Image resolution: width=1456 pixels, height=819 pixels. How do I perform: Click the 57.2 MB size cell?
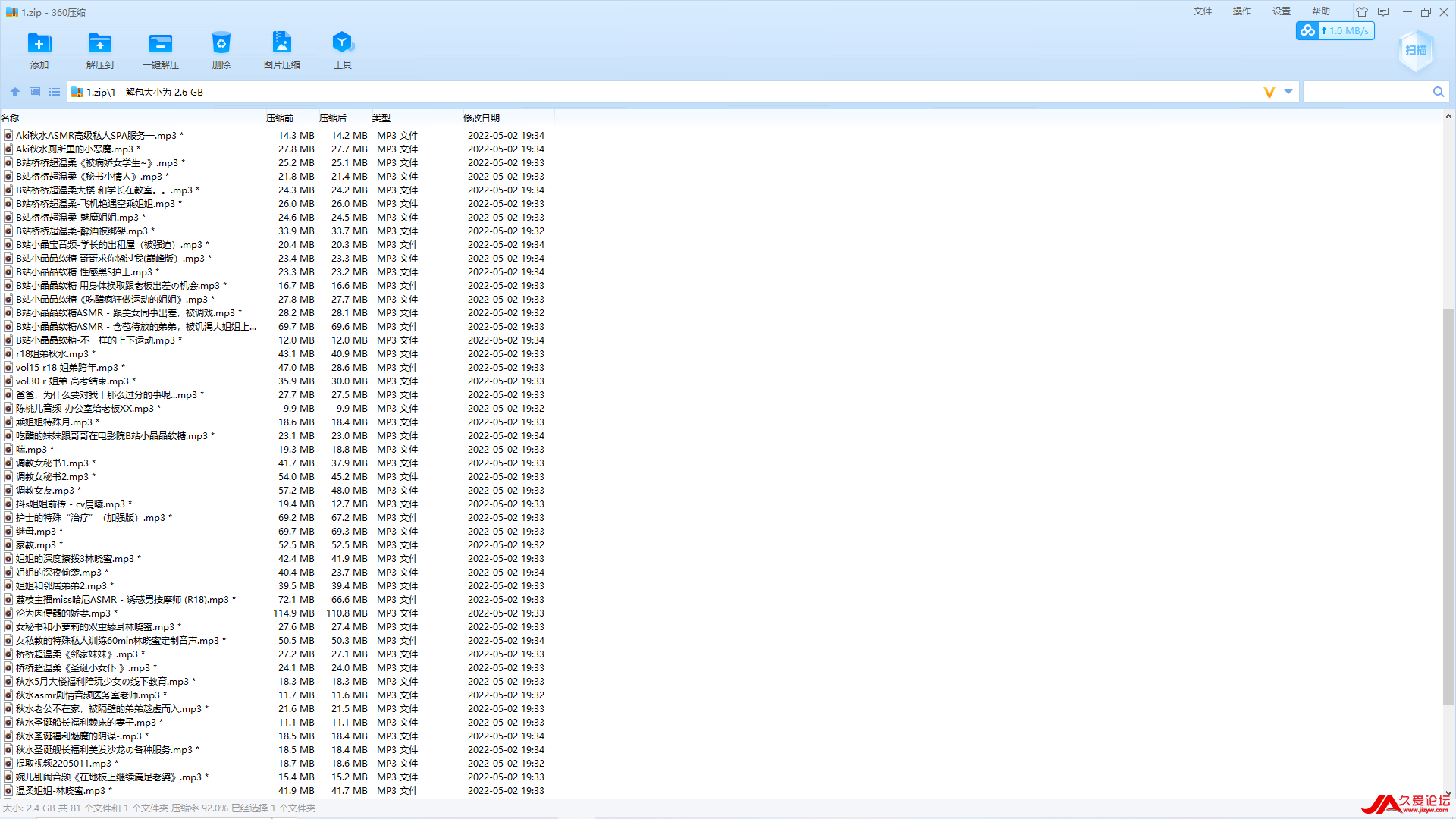click(x=296, y=491)
